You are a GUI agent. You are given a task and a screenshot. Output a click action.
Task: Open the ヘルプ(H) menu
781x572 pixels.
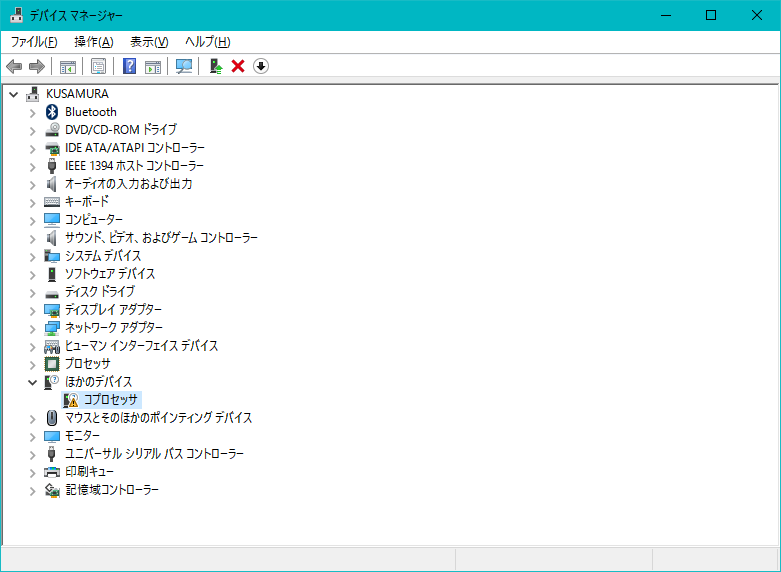207,42
